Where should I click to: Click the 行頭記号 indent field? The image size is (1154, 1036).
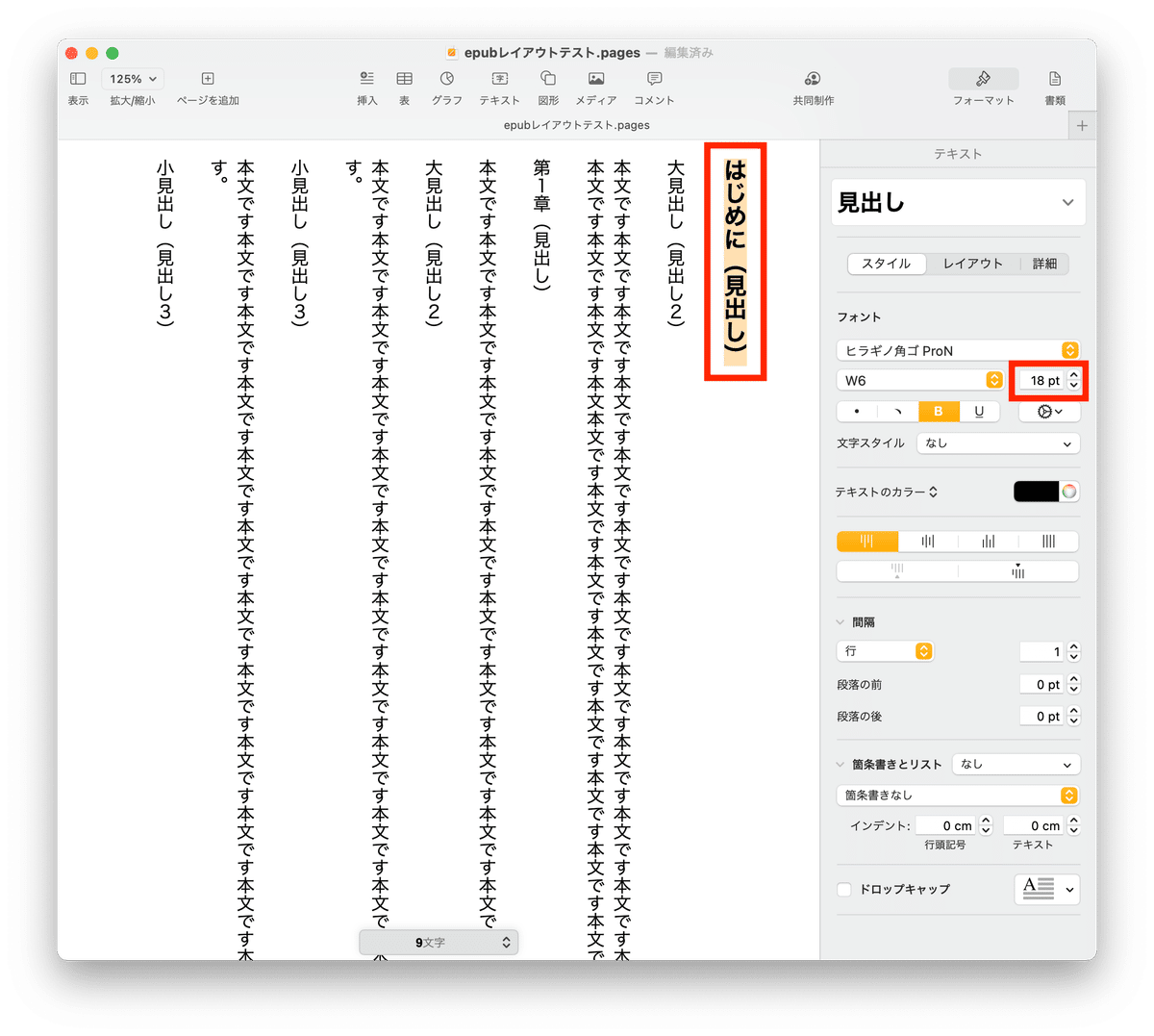(946, 825)
